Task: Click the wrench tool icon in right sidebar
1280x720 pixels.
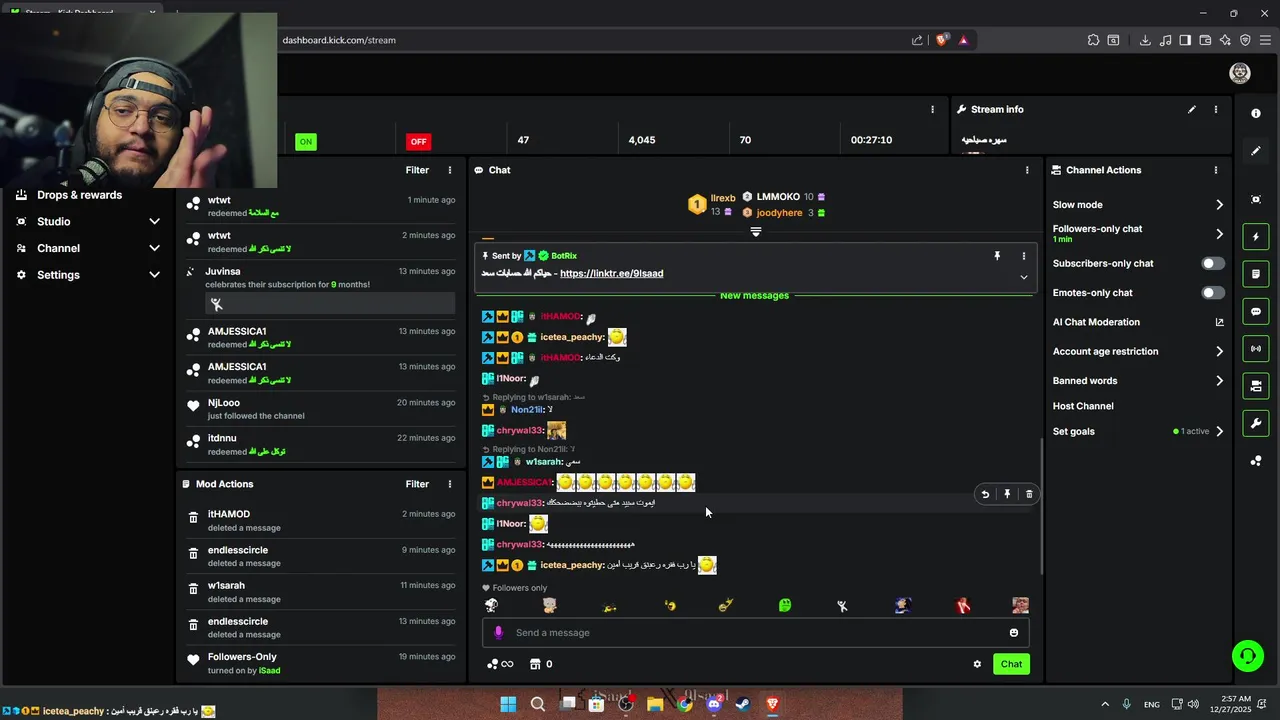Action: pyautogui.click(x=1256, y=424)
